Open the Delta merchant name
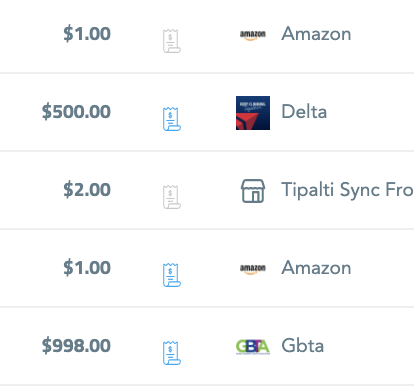The image size is (414, 386). (x=304, y=112)
